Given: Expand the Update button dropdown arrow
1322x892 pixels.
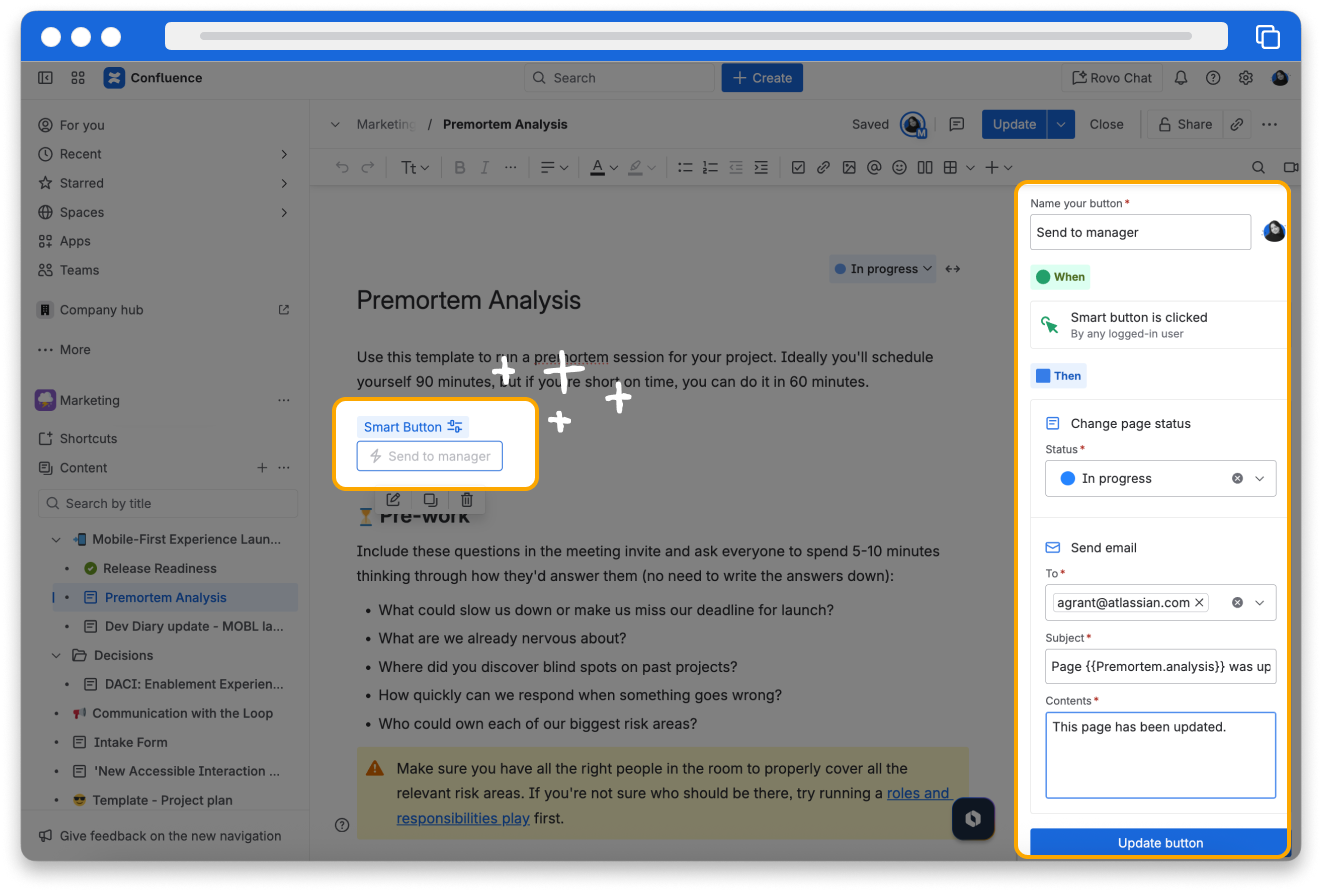Looking at the screenshot, I should point(1061,125).
